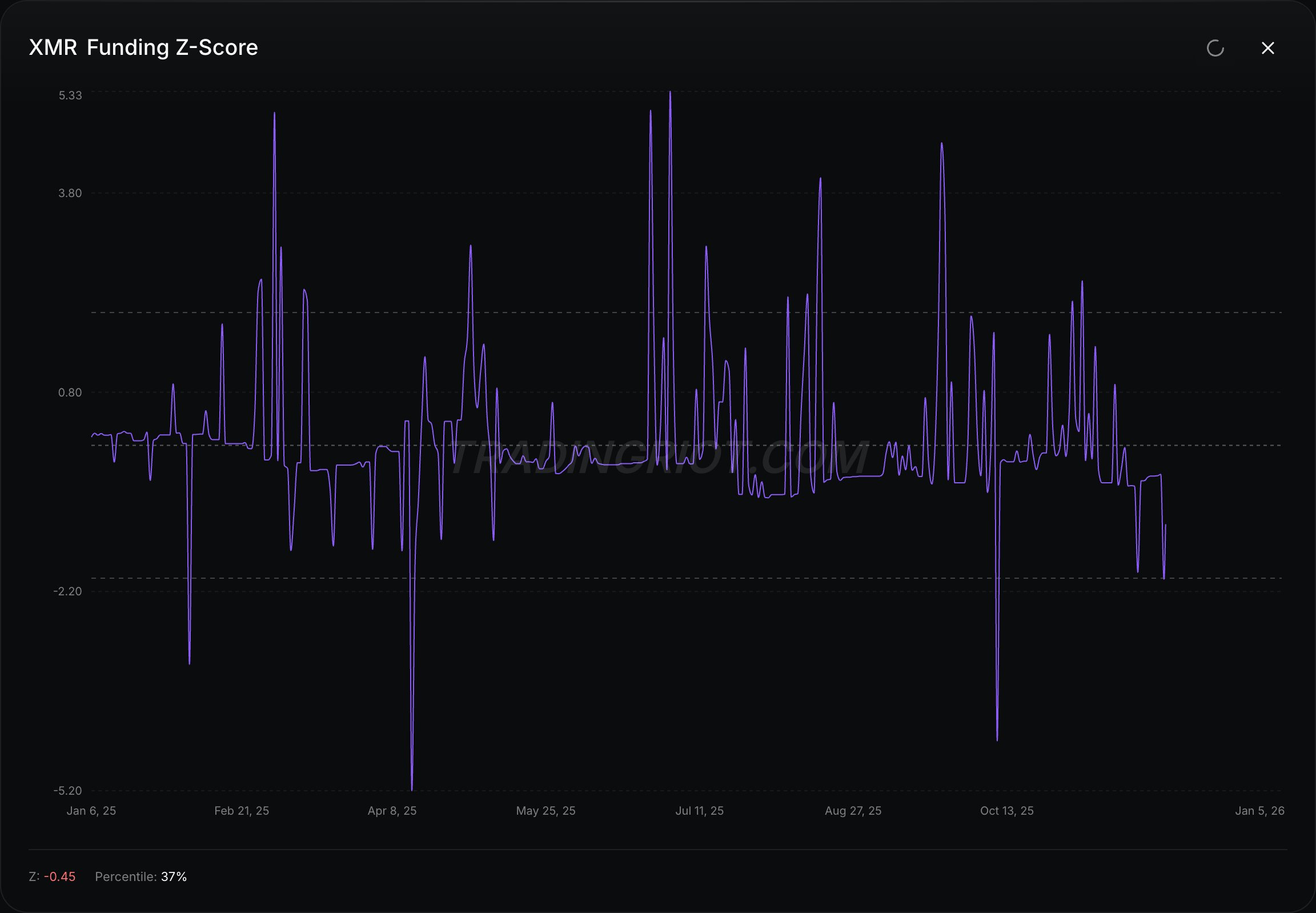
Task: Click the 37% percentile value
Action: pos(174,876)
